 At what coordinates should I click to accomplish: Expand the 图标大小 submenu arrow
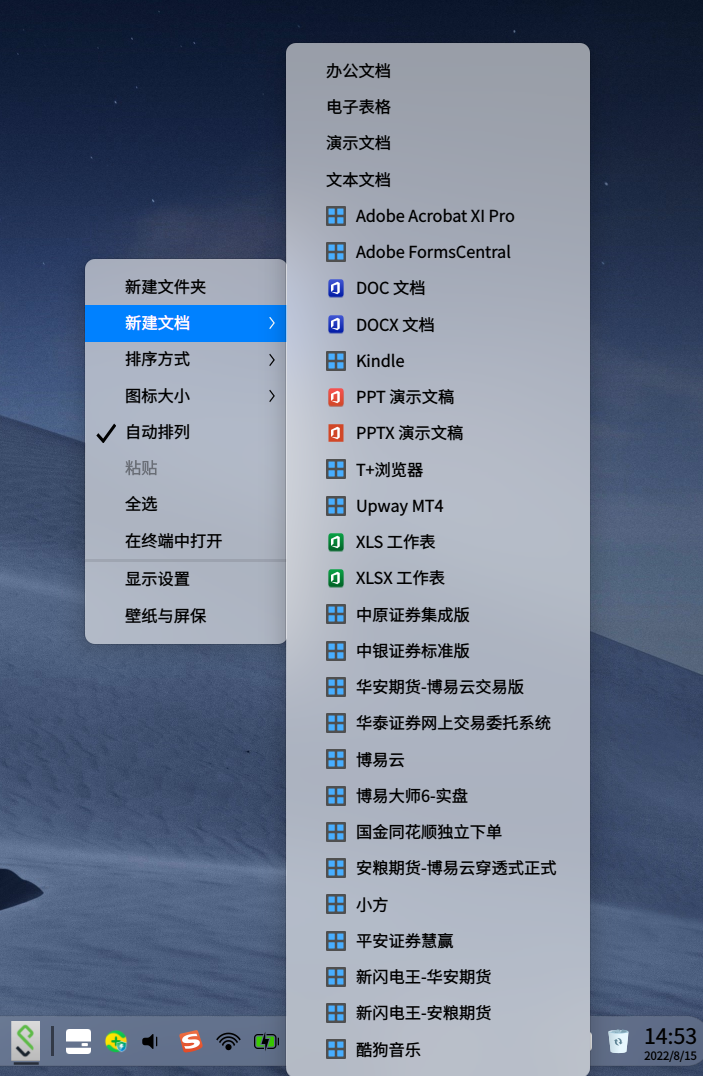coord(272,396)
